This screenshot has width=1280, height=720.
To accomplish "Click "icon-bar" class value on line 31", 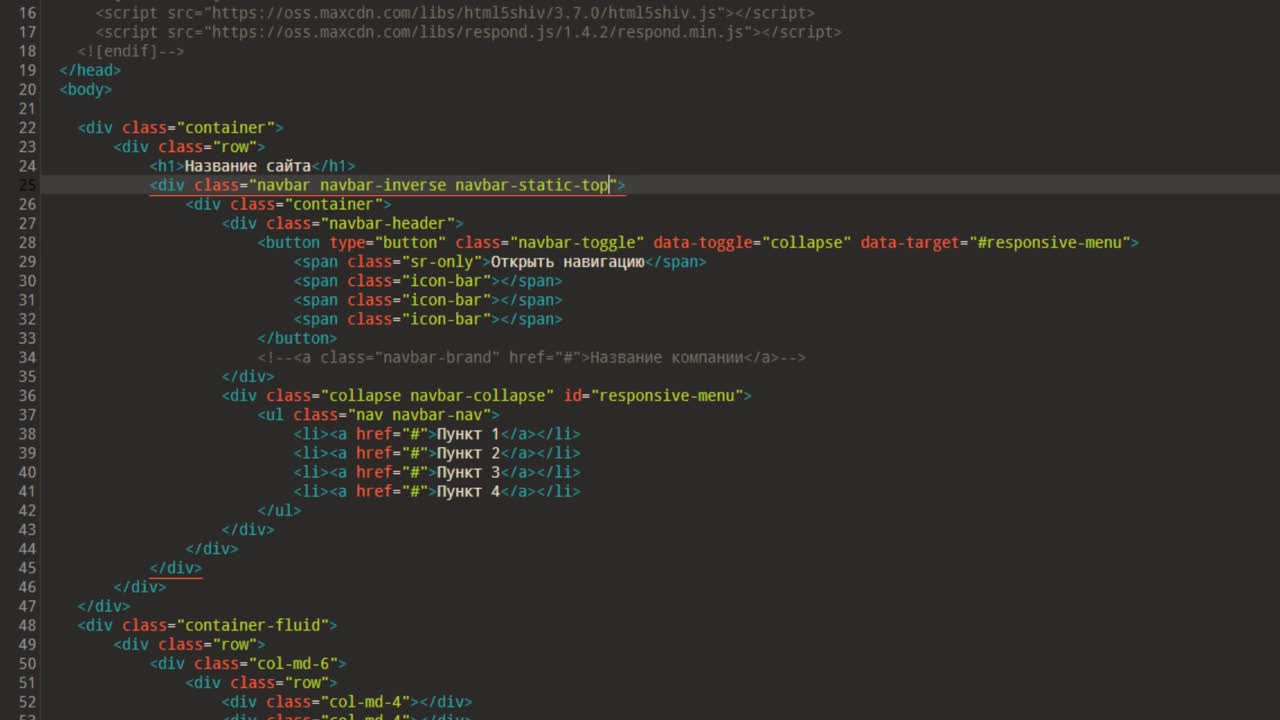I will pos(446,299).
